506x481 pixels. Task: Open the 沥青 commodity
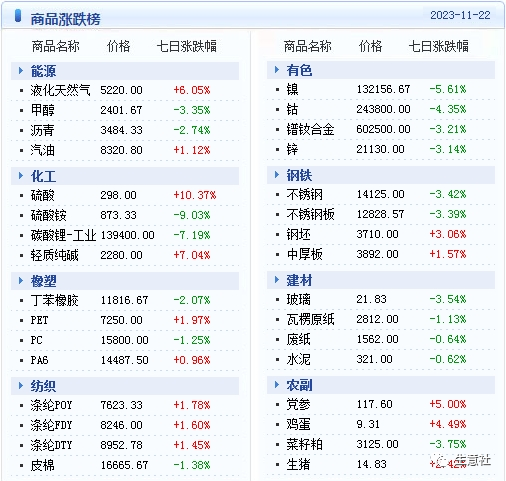(x=42, y=130)
